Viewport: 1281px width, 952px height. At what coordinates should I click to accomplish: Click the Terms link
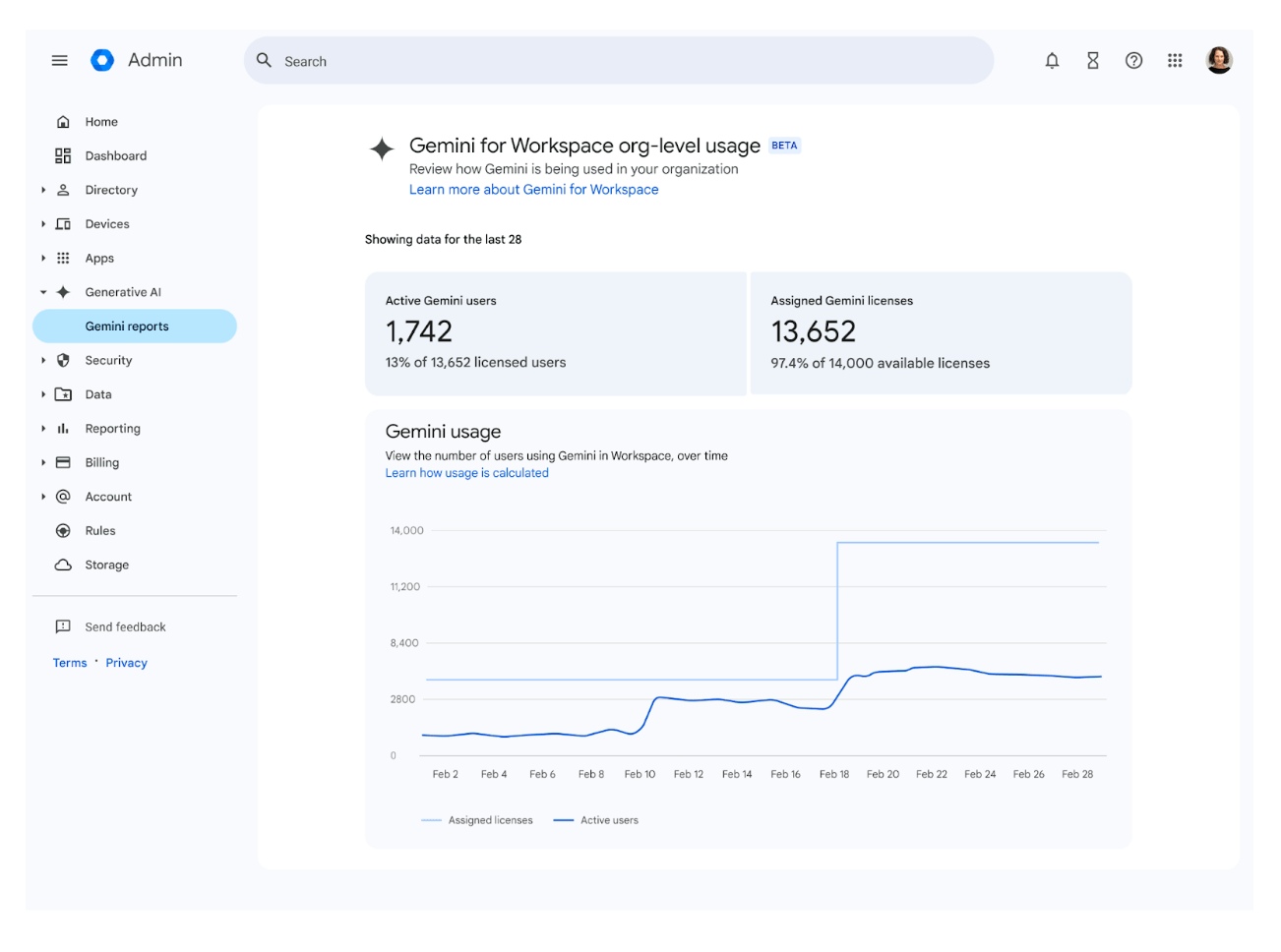[70, 663]
